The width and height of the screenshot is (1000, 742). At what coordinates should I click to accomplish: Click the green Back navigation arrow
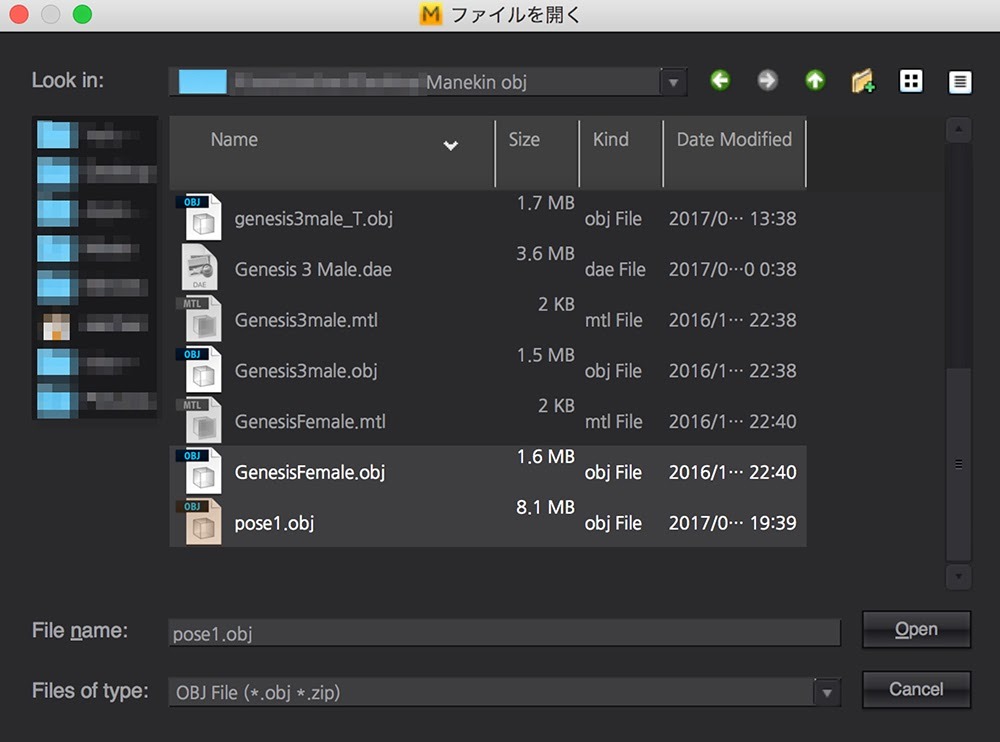(720, 81)
